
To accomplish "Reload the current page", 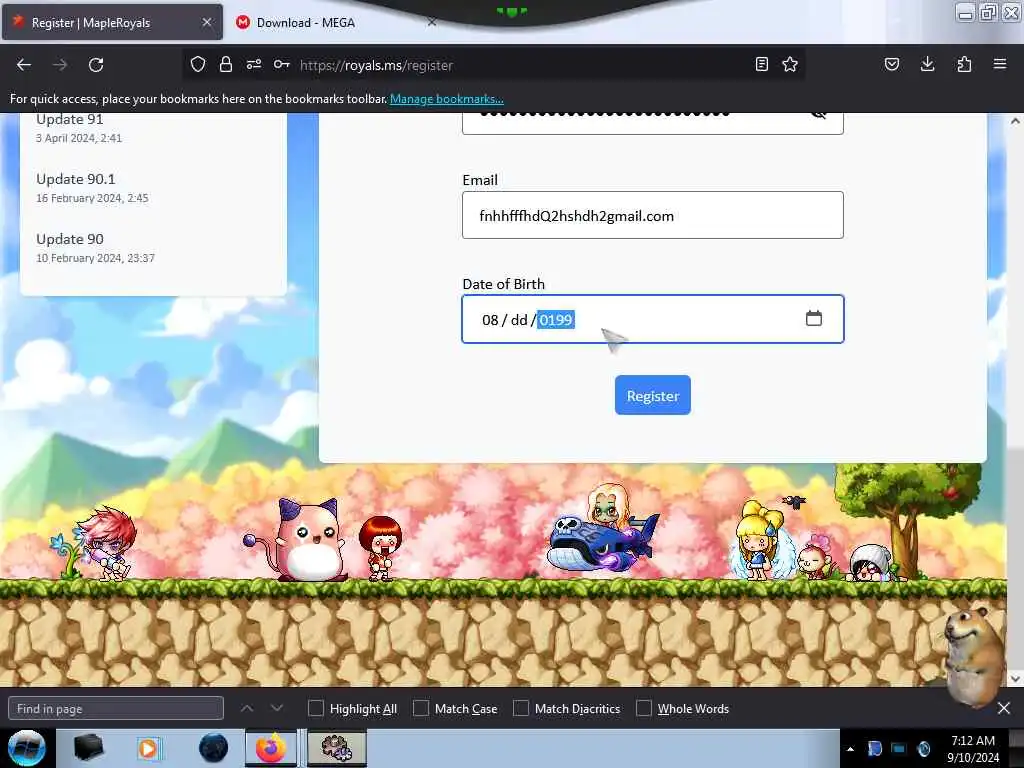I will tap(96, 65).
